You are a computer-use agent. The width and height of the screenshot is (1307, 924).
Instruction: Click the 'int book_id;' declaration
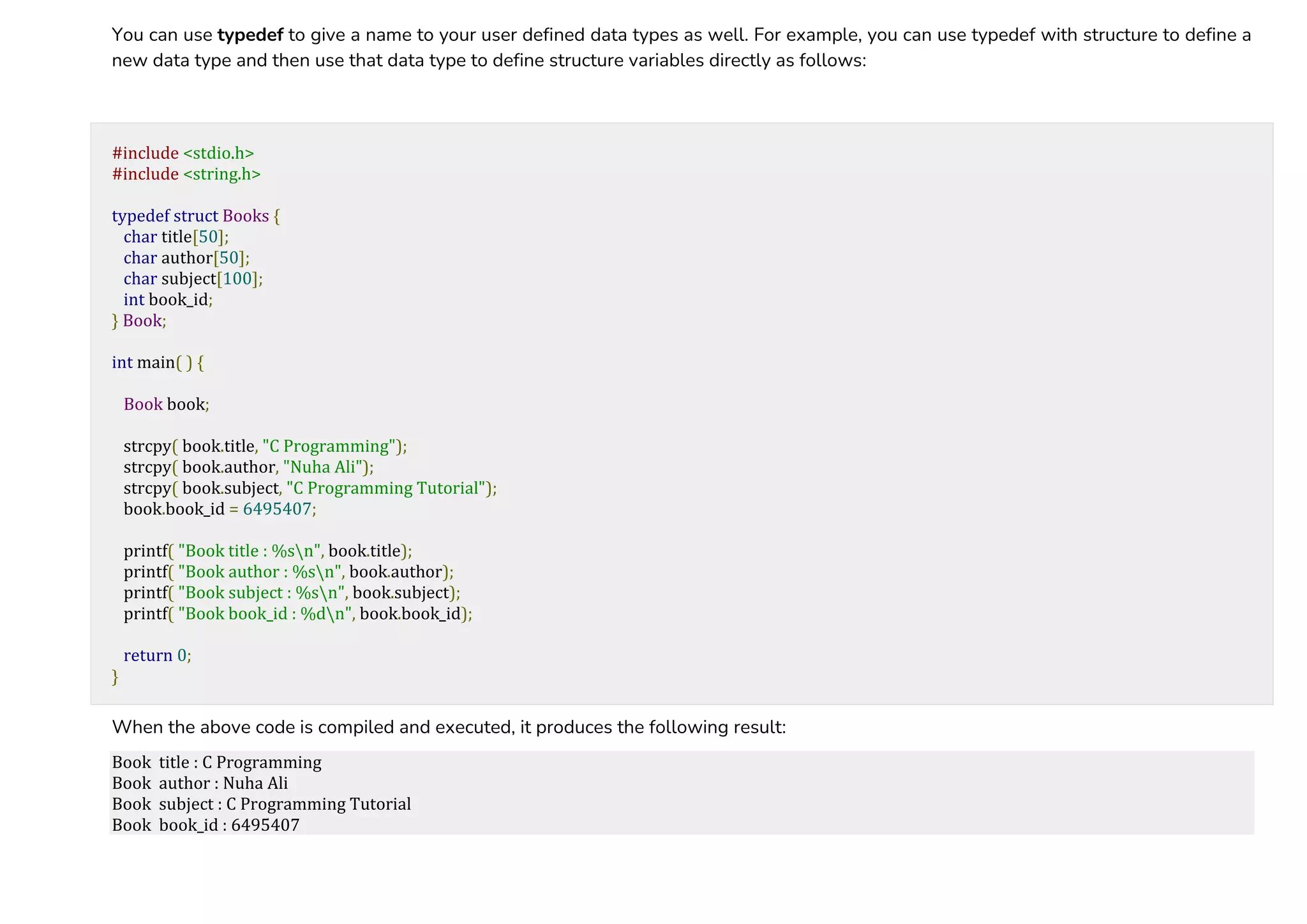[x=168, y=300]
